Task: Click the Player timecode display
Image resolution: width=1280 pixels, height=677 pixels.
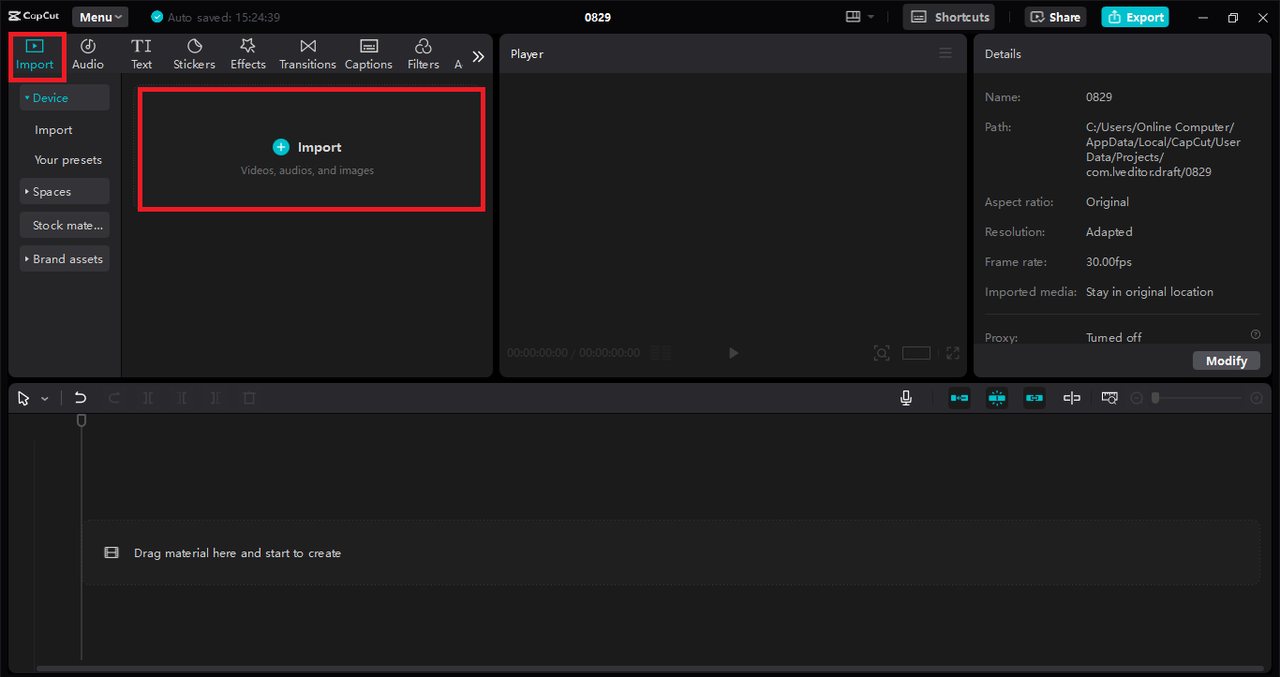Action: (x=573, y=353)
